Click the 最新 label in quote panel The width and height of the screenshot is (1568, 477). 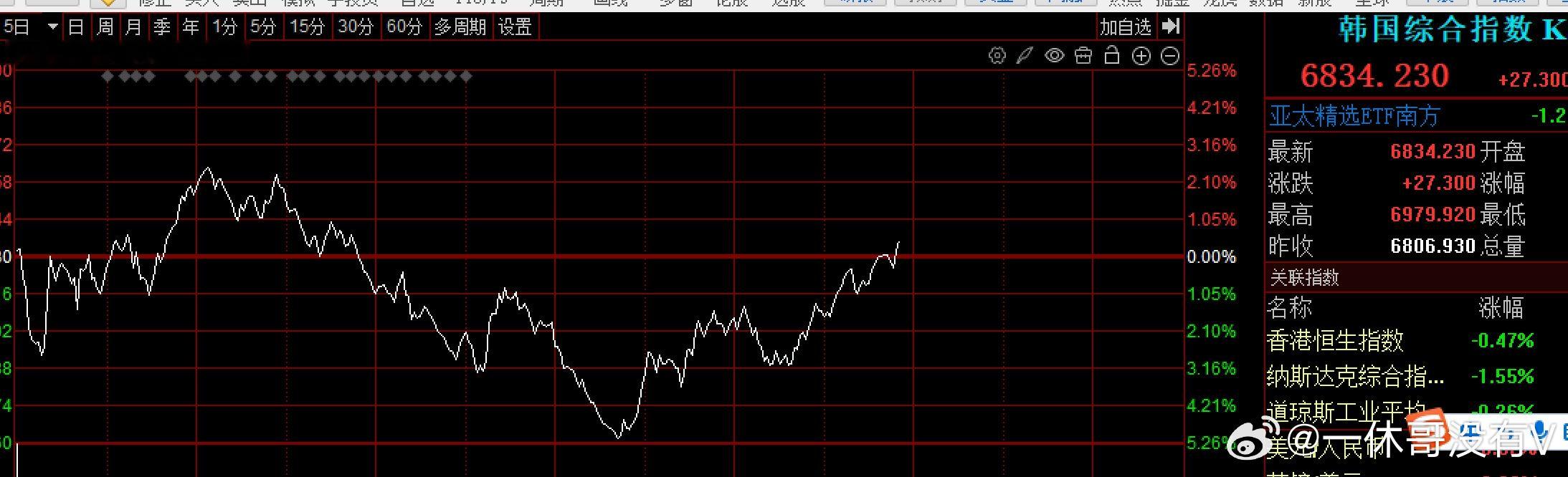pos(1291,152)
